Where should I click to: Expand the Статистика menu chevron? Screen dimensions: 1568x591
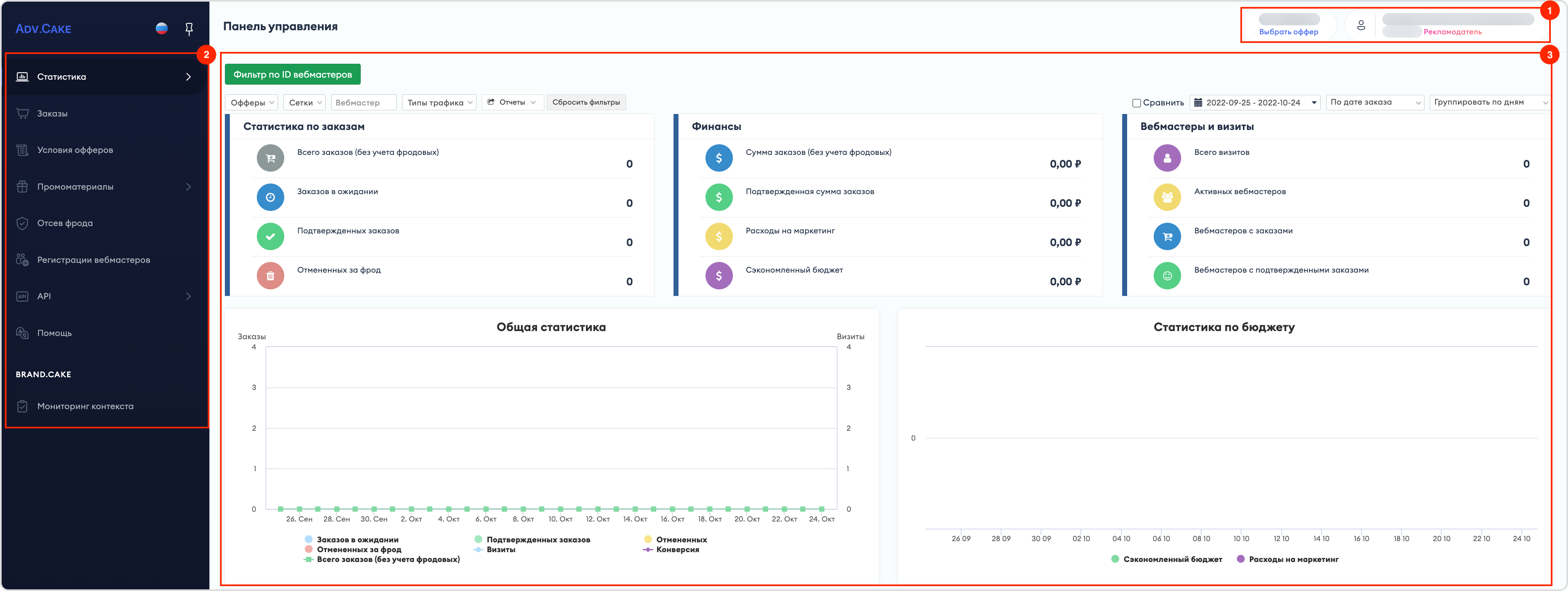click(188, 76)
